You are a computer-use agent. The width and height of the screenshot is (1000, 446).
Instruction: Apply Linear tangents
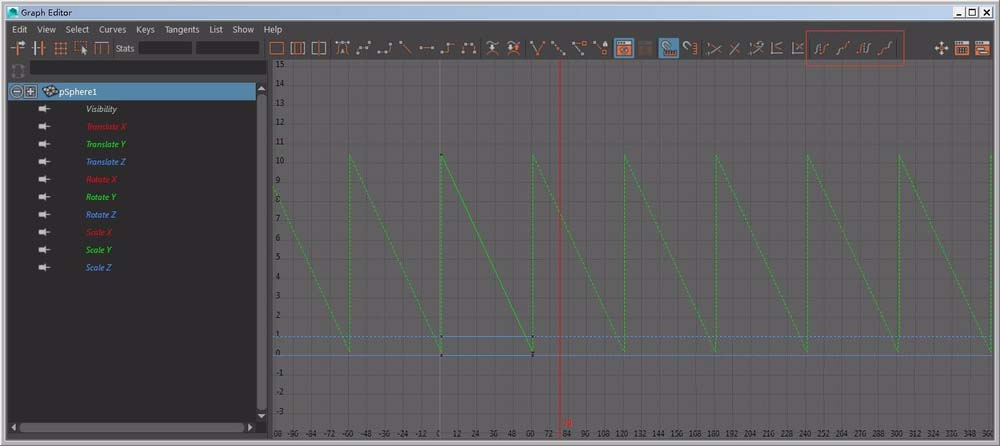pyautogui.click(x=405, y=48)
